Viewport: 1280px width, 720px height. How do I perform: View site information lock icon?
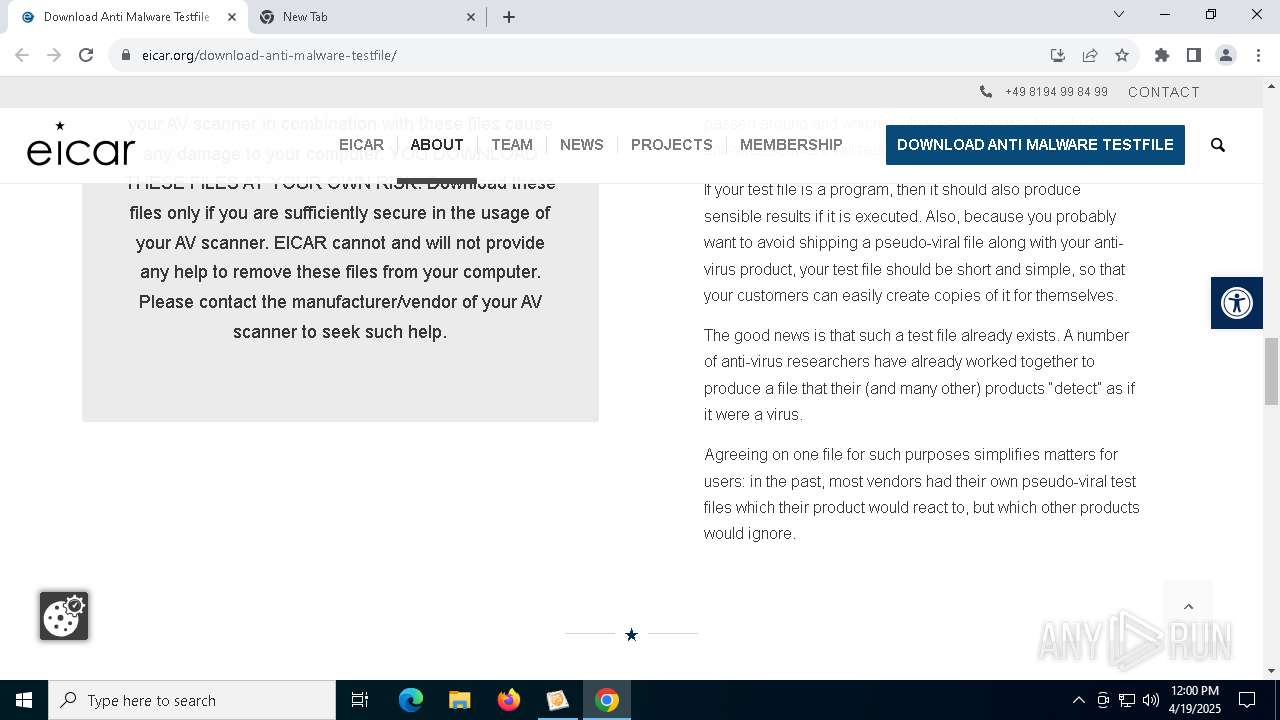click(x=126, y=55)
